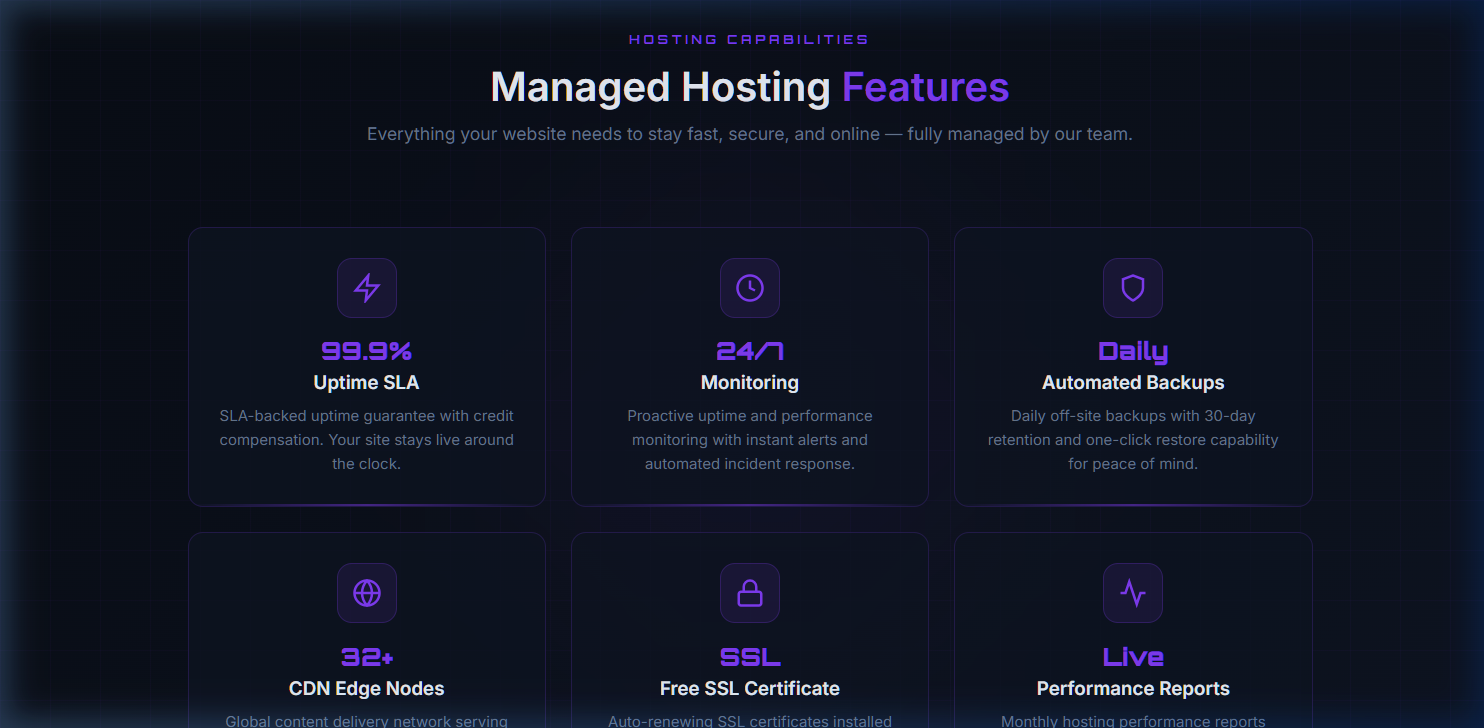The height and width of the screenshot is (728, 1484).
Task: Click the padlock icon above SSL
Action: 750,593
